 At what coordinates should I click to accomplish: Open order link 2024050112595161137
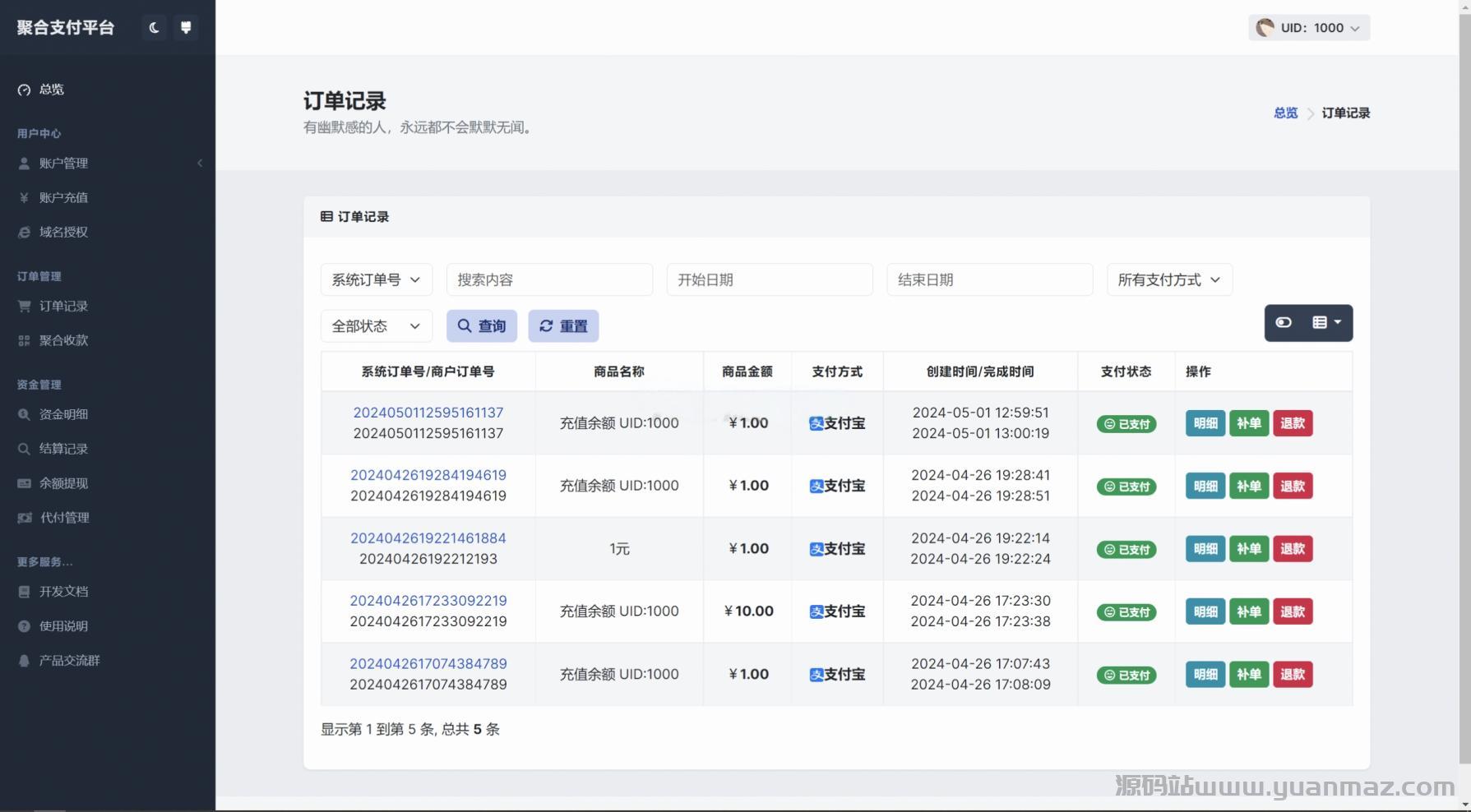(x=428, y=413)
